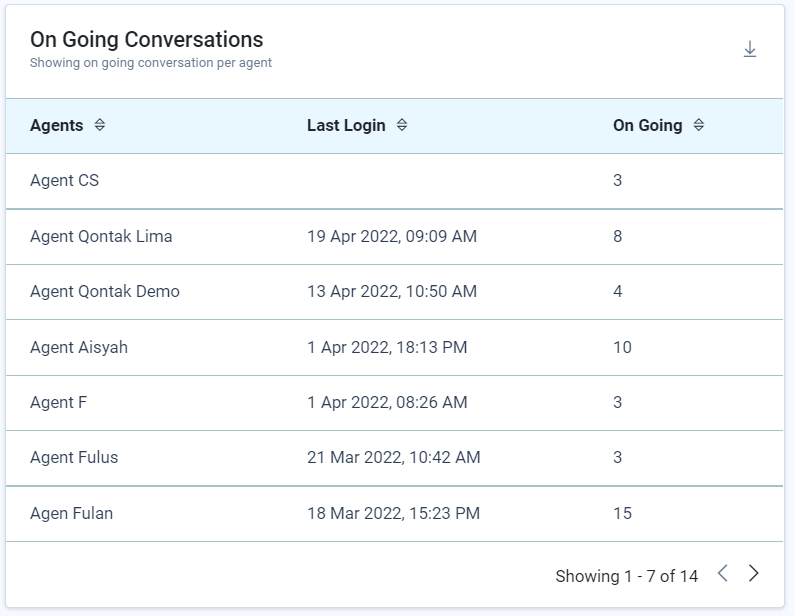
Task: Click the Showing 1 - 7 of 14 text
Action: (x=626, y=576)
